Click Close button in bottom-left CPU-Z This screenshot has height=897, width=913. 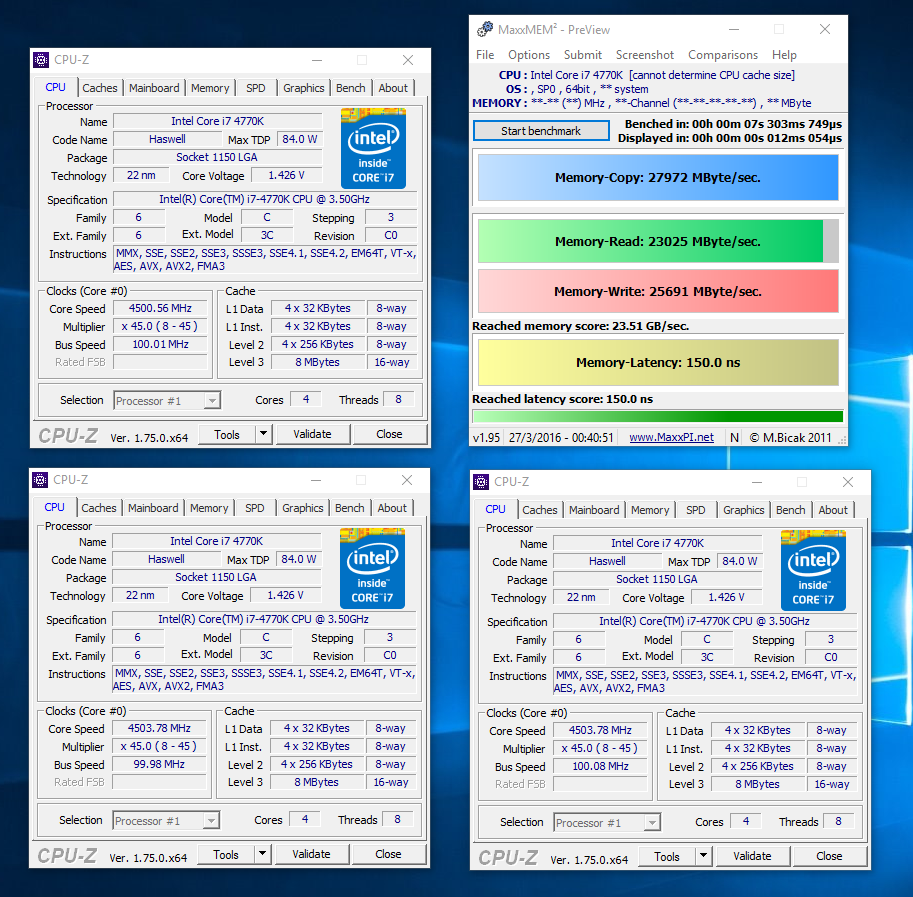tap(388, 854)
